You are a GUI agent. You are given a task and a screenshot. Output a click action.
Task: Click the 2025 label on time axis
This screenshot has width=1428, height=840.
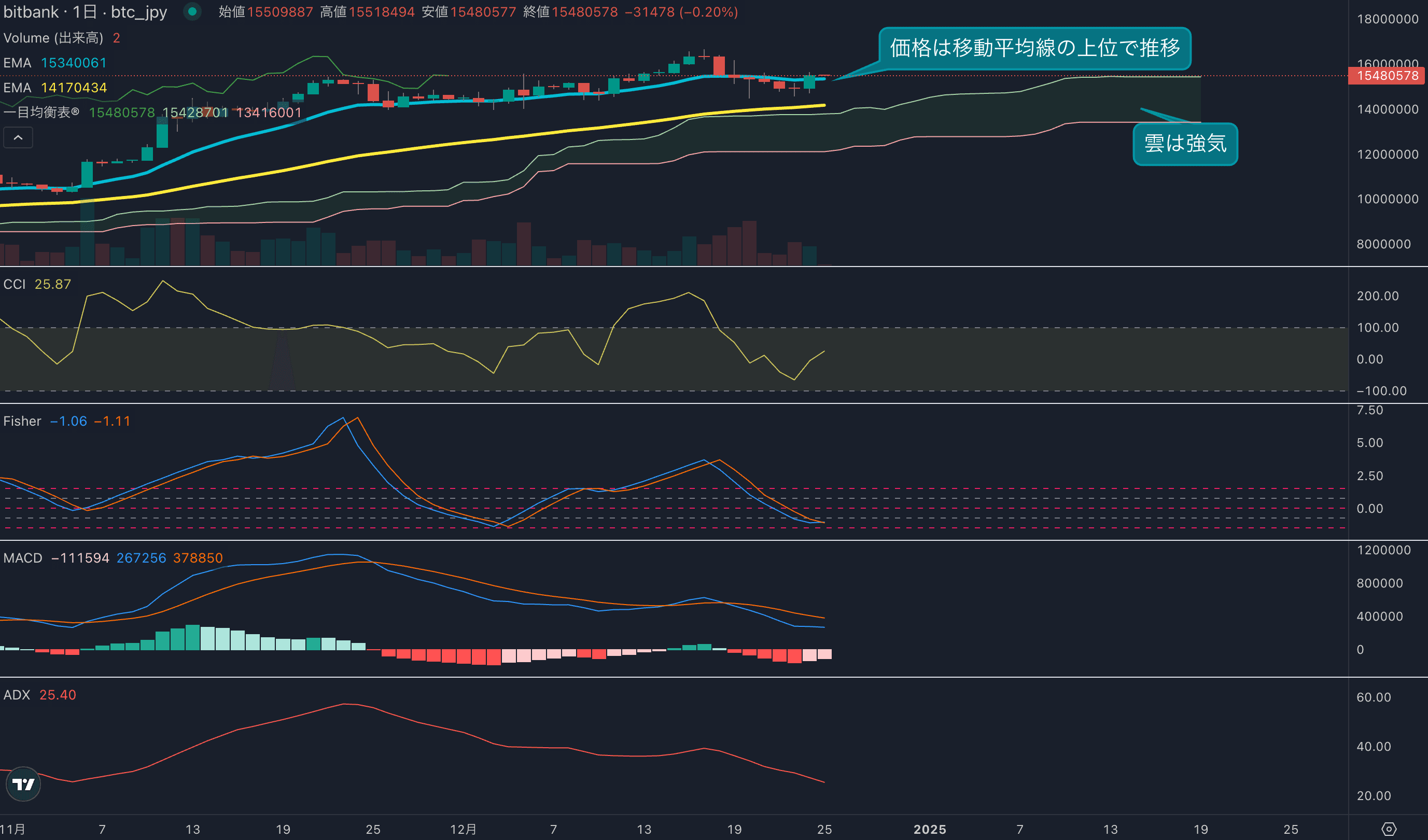coord(929,829)
